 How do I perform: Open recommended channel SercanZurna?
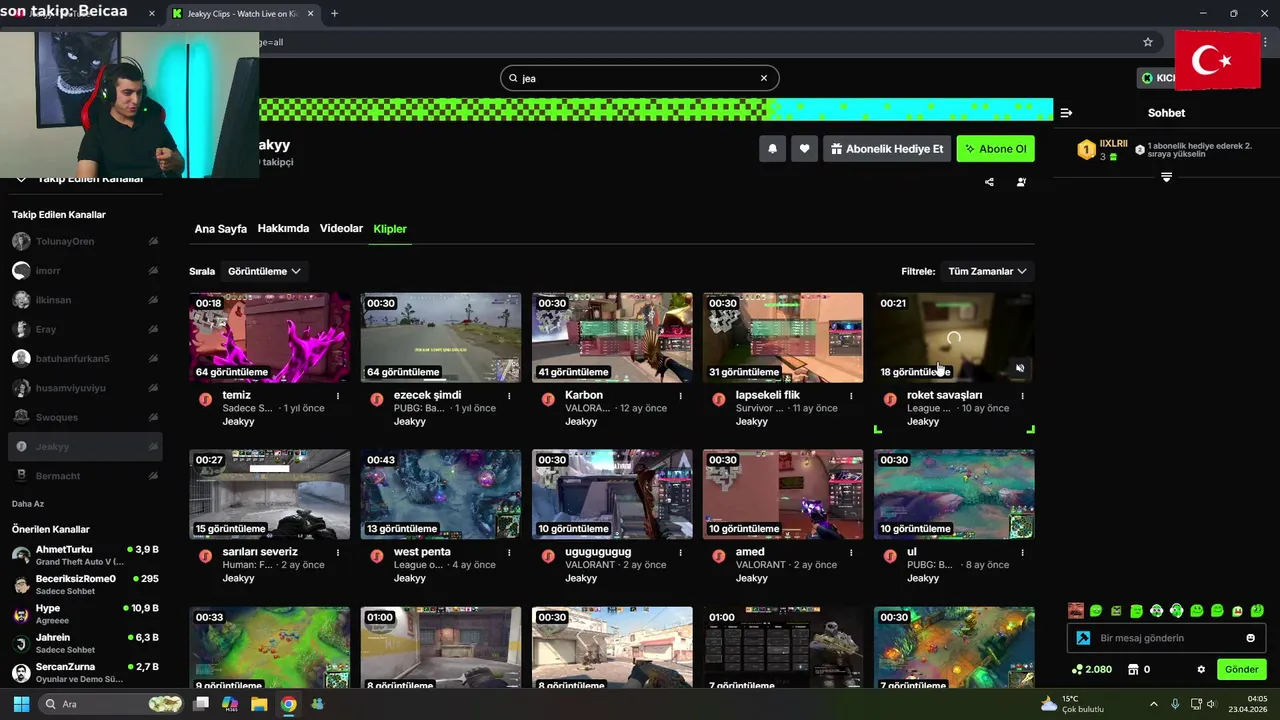coord(85,672)
